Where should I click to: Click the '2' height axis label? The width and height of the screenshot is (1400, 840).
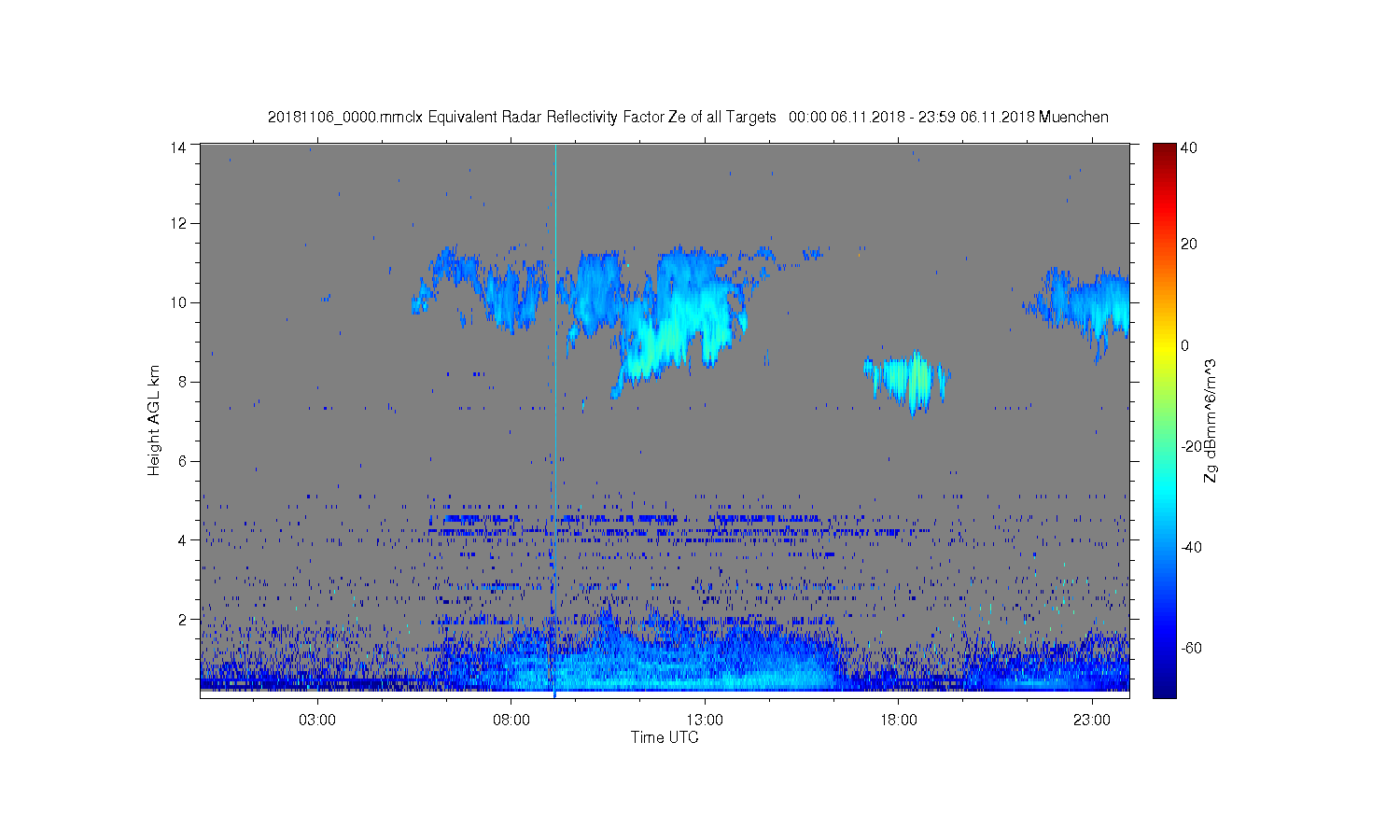pyautogui.click(x=183, y=619)
